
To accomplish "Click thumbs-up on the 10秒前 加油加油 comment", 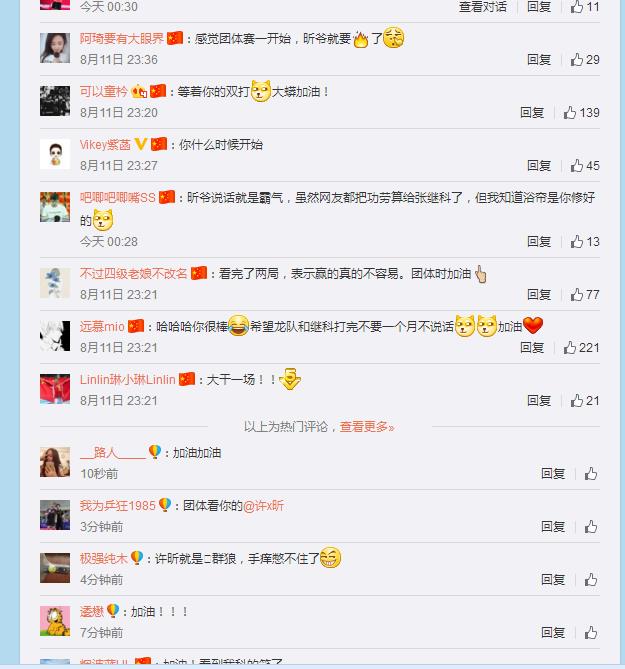I will tap(591, 474).
